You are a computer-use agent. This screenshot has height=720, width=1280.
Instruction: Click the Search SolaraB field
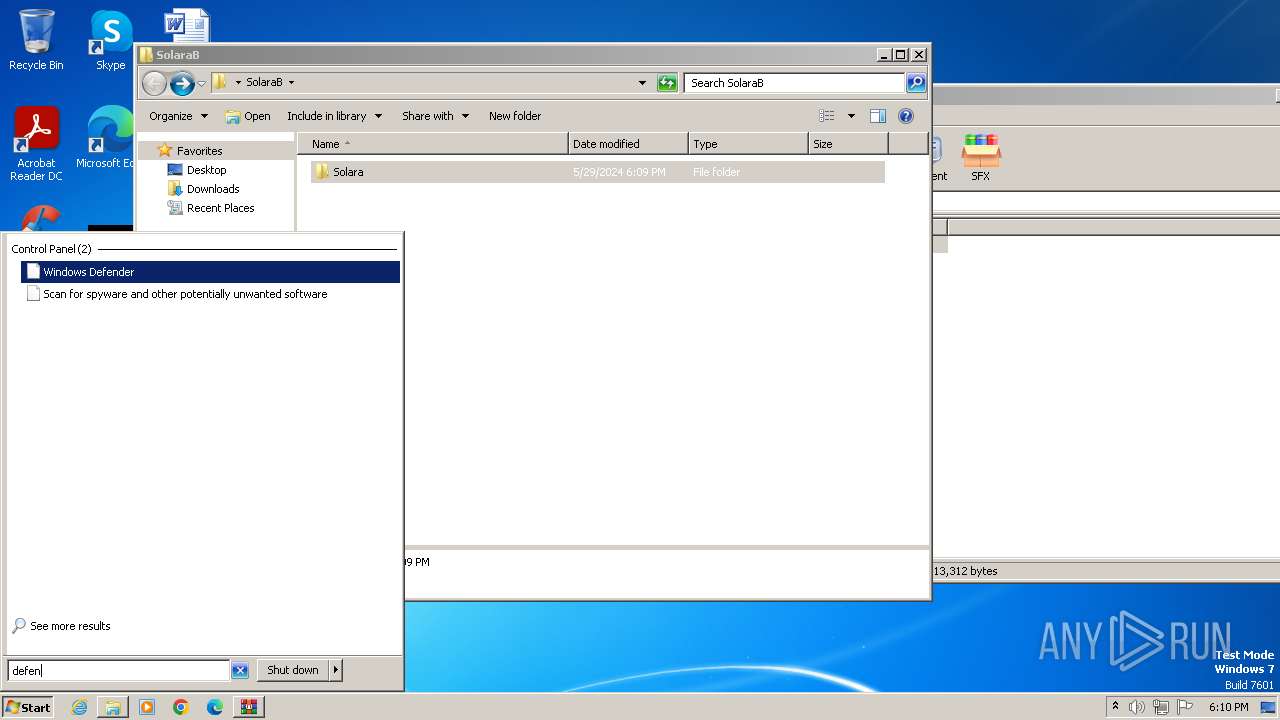tap(795, 83)
